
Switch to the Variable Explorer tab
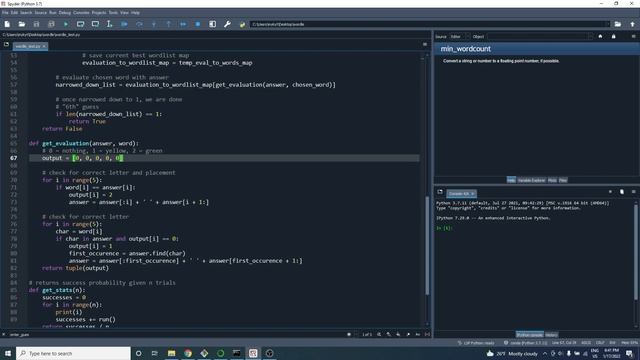(531, 180)
